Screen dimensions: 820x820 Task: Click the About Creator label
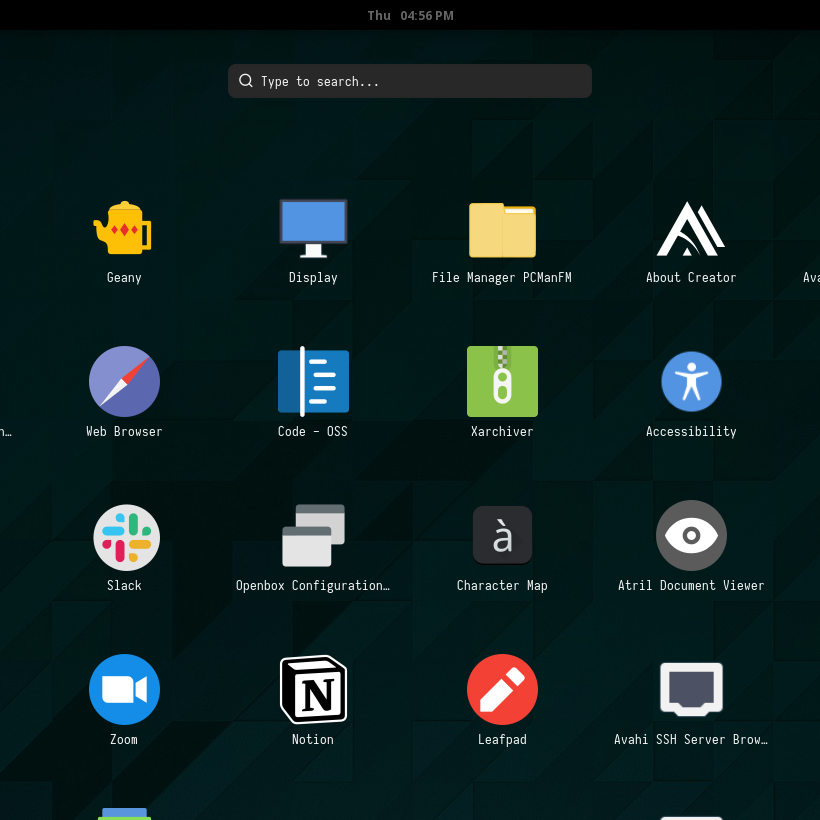click(x=691, y=278)
